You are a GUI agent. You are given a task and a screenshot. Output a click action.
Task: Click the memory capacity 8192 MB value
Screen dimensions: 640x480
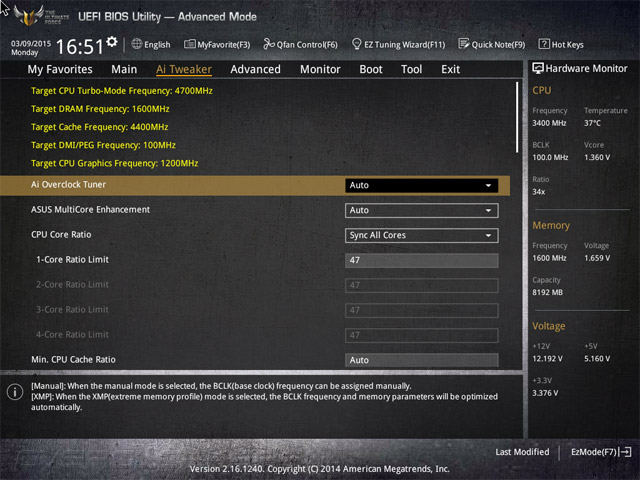tap(547, 292)
